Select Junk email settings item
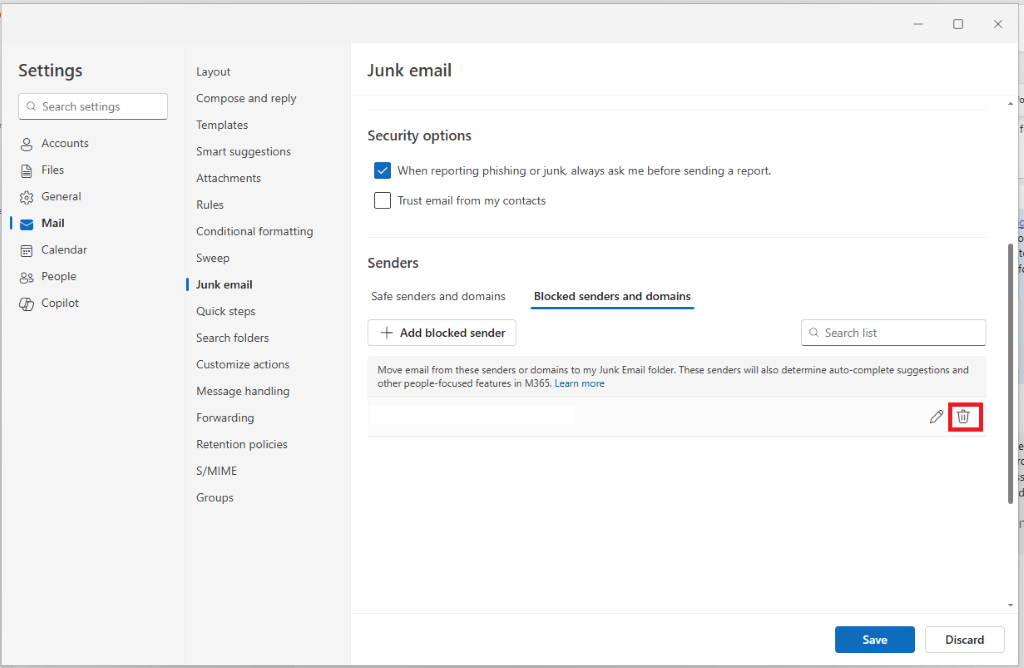 point(224,285)
